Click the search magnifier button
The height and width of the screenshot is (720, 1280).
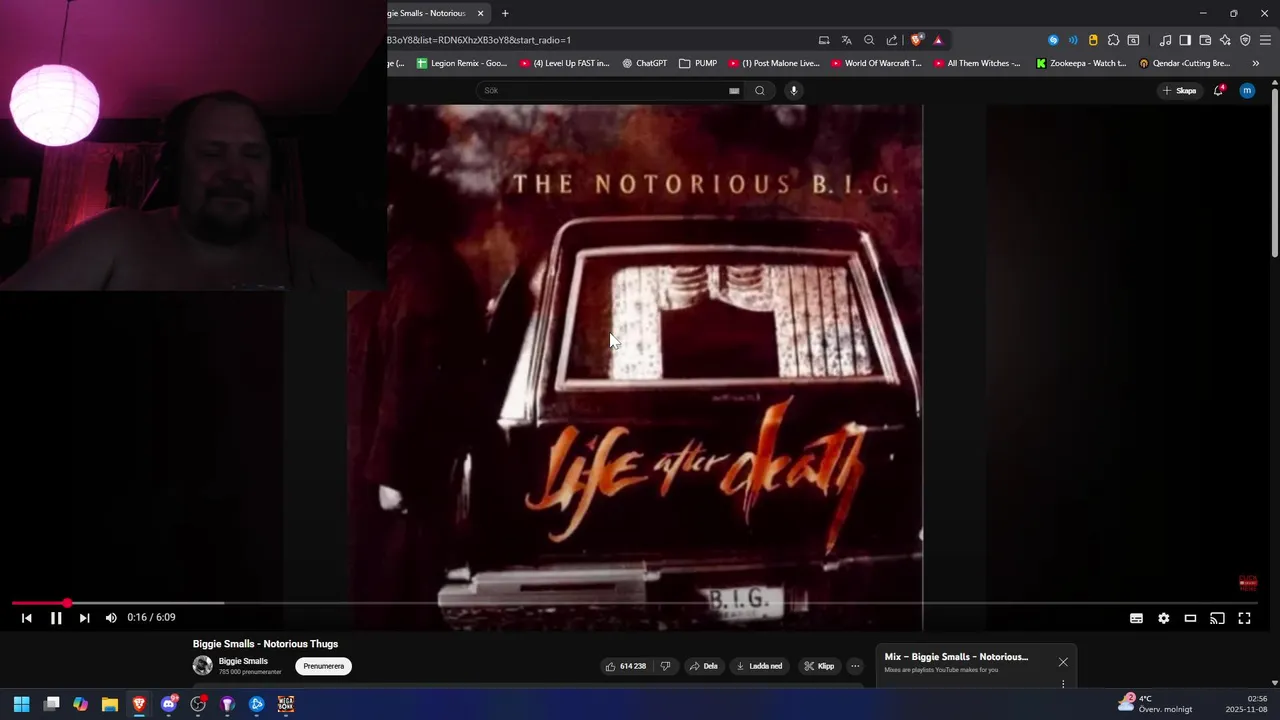point(760,91)
